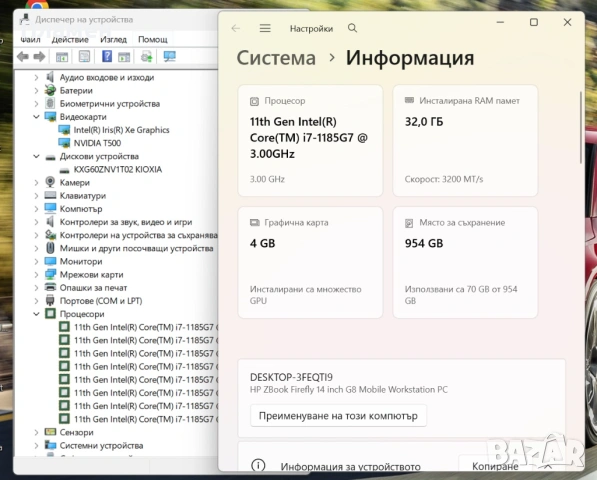Viewport: 597px width, 480px height.
Task: Click the Процесор info card
Action: pos(310,141)
